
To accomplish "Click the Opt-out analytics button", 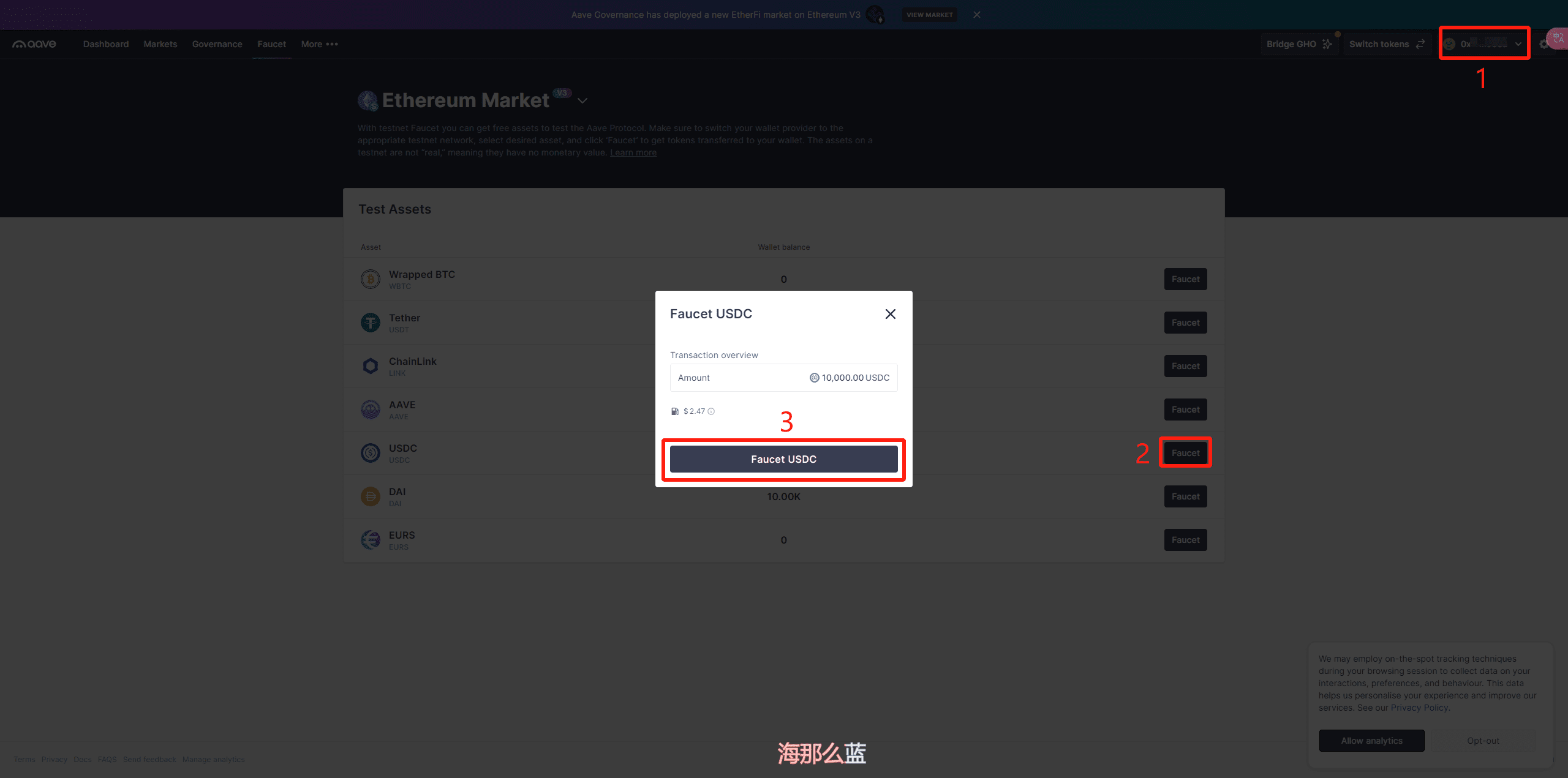I will point(1483,741).
